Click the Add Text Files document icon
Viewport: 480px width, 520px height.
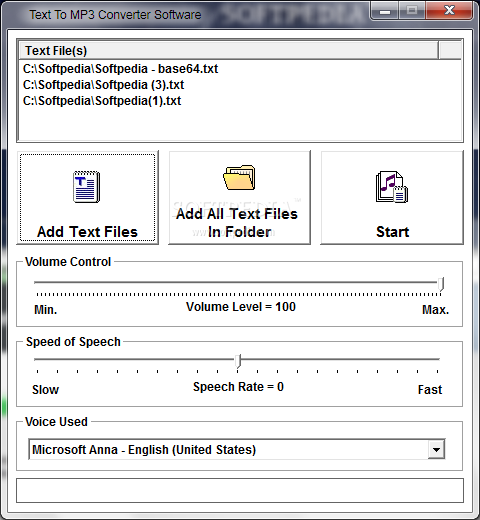(86, 187)
